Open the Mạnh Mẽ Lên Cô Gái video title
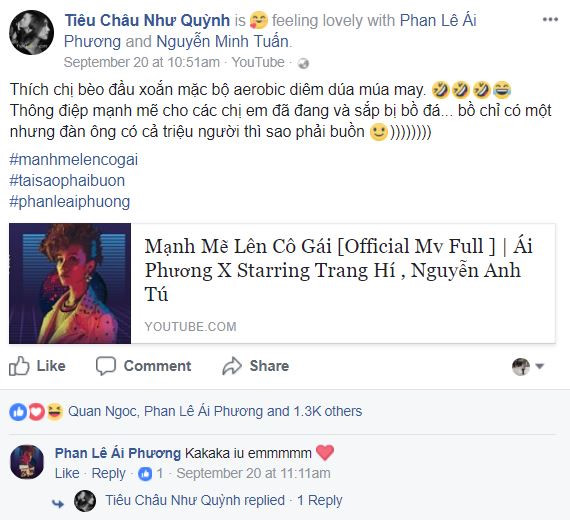This screenshot has width=570, height=520. point(338,270)
